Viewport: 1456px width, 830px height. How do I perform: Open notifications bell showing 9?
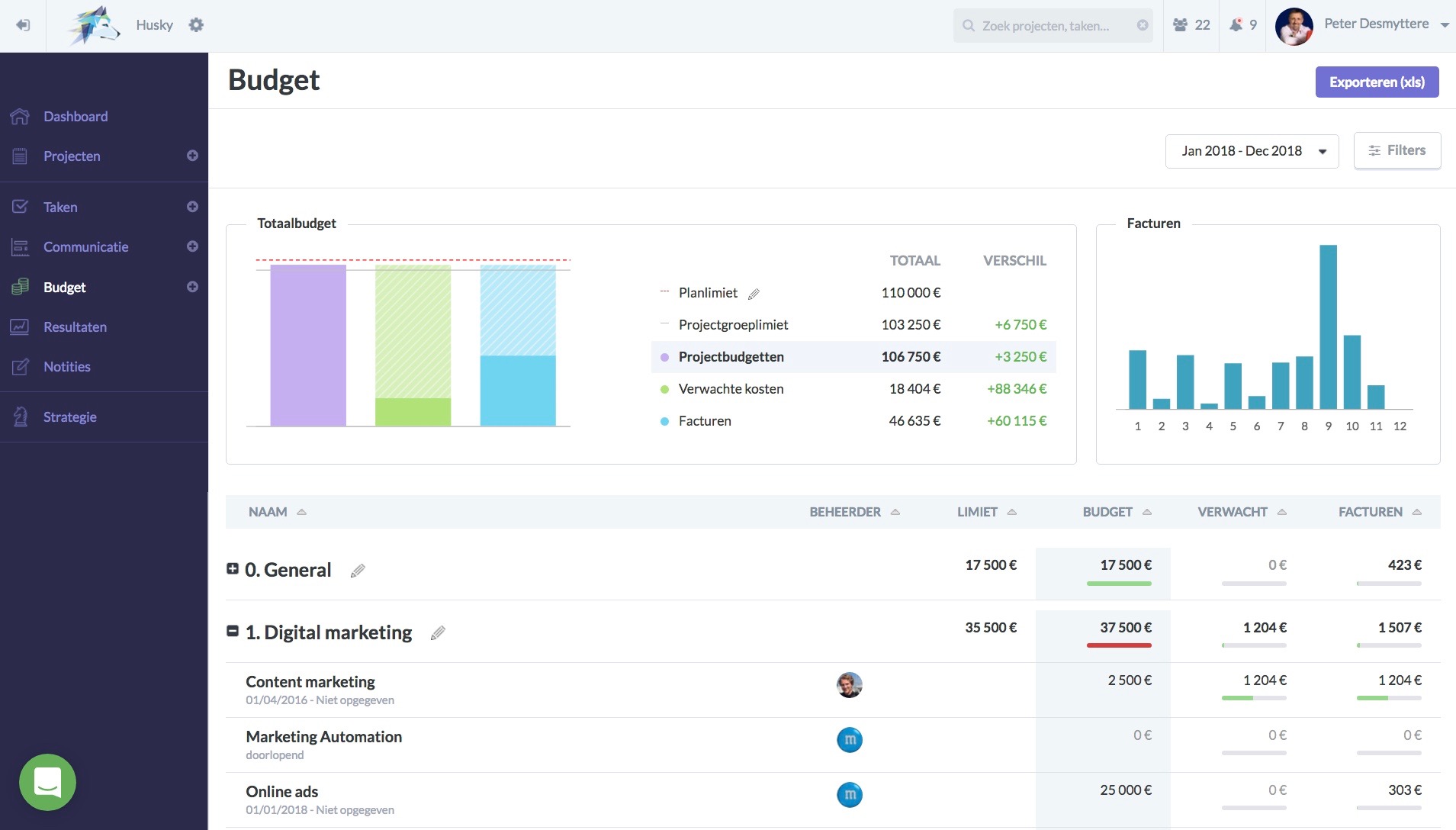click(x=1243, y=25)
